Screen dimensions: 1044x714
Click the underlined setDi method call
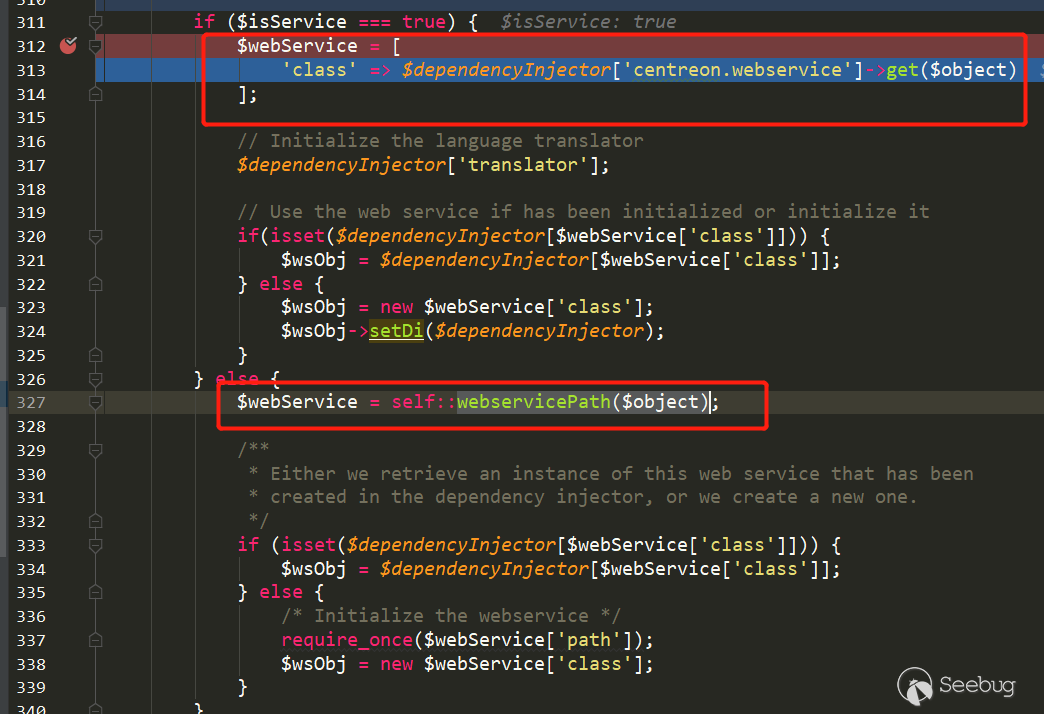click(396, 331)
